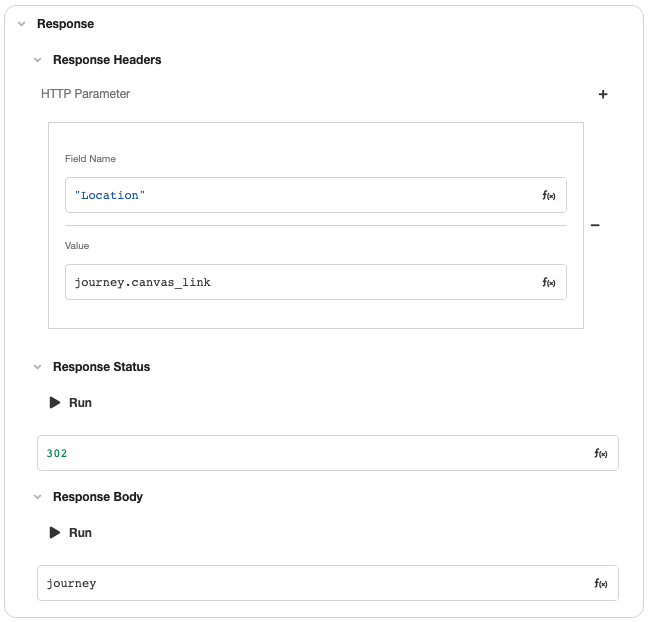
Task: Click the journey.canvas_link Value field
Action: click(x=300, y=283)
